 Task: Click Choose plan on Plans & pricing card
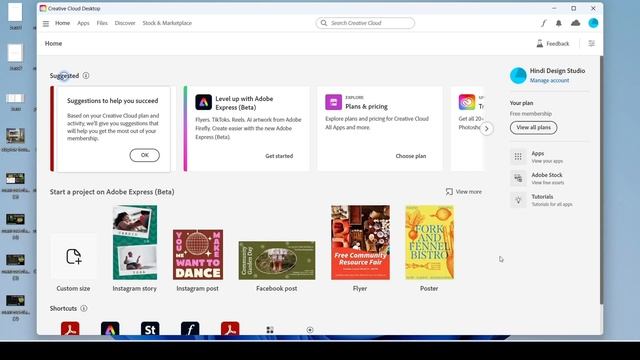[411, 156]
